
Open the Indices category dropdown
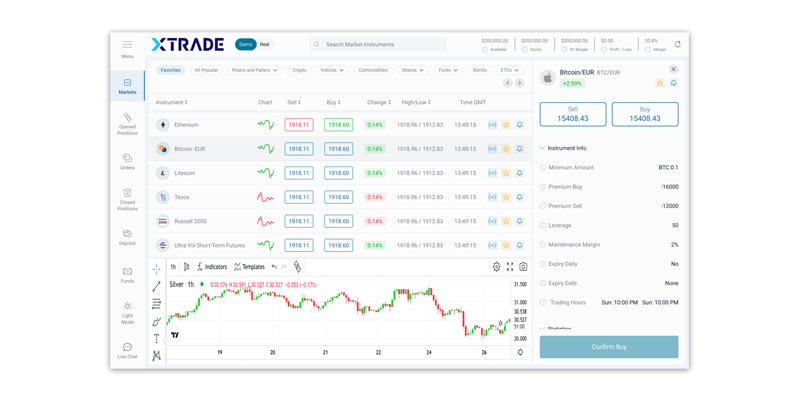click(332, 70)
